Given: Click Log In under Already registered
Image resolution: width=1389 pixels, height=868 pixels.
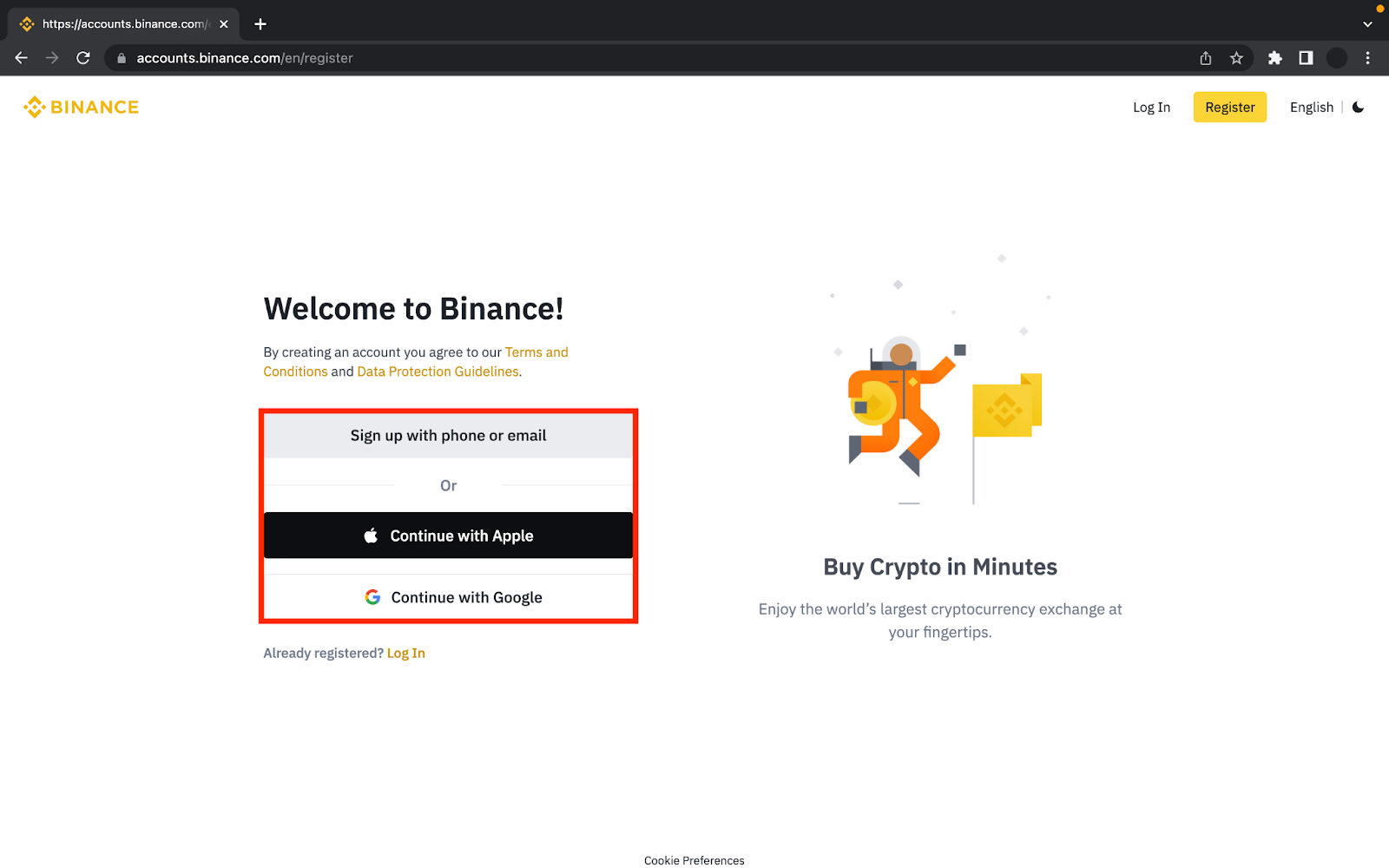Looking at the screenshot, I should pos(405,653).
